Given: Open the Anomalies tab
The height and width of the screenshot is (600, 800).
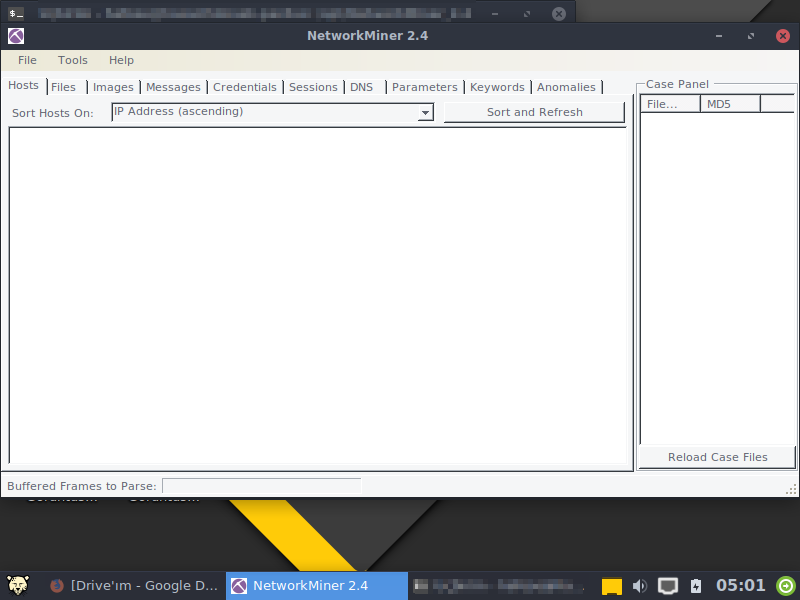Looking at the screenshot, I should 566,87.
